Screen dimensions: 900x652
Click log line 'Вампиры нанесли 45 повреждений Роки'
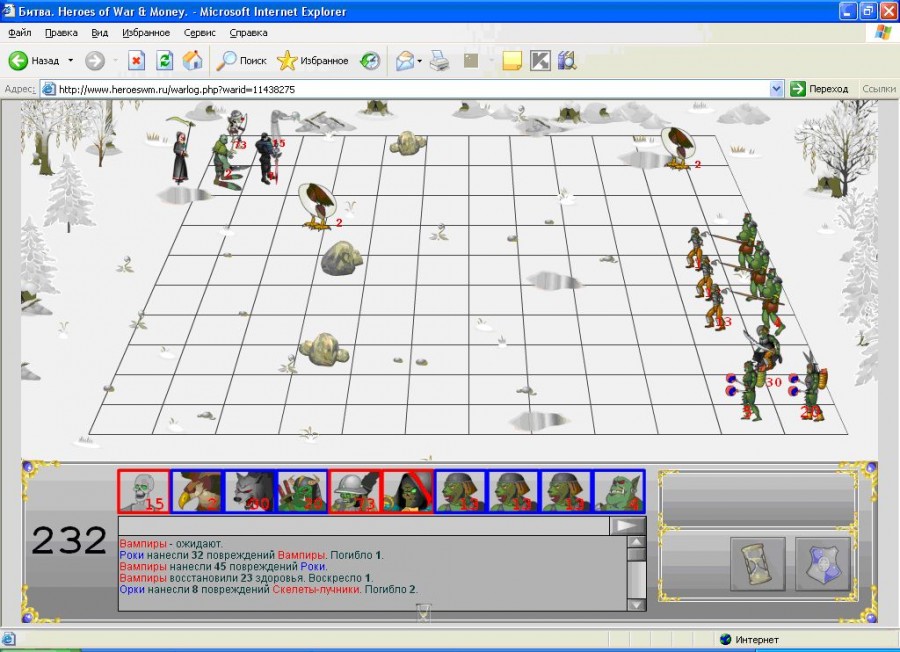223,566
